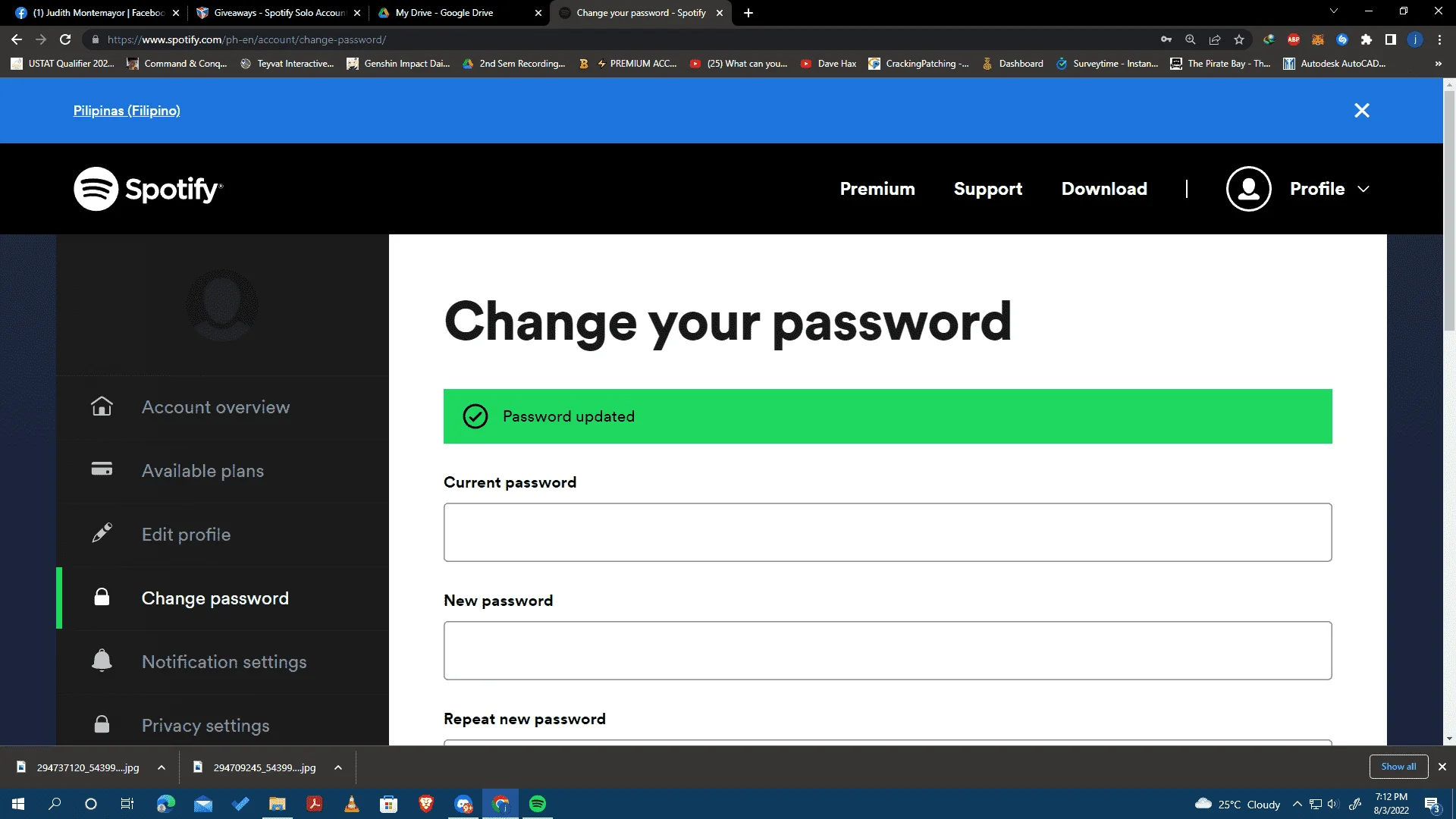Click the browser back arrow
This screenshot has width=1456, height=819.
pyautogui.click(x=17, y=39)
